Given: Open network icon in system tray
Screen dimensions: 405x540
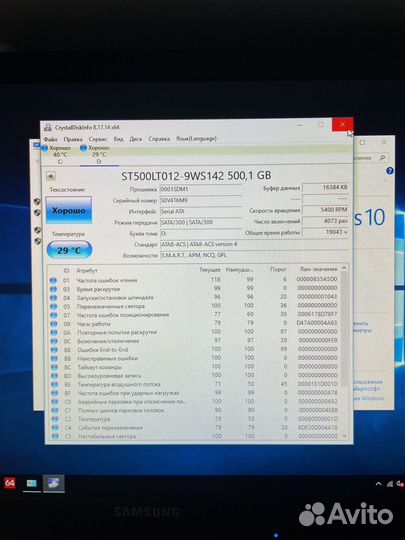Looking at the screenshot, I should coord(390,484).
